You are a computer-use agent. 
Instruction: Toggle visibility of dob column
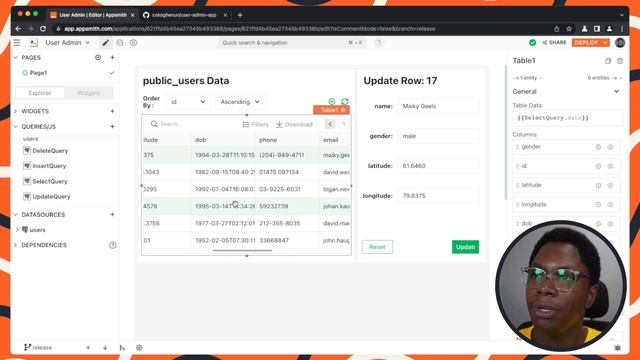click(611, 224)
